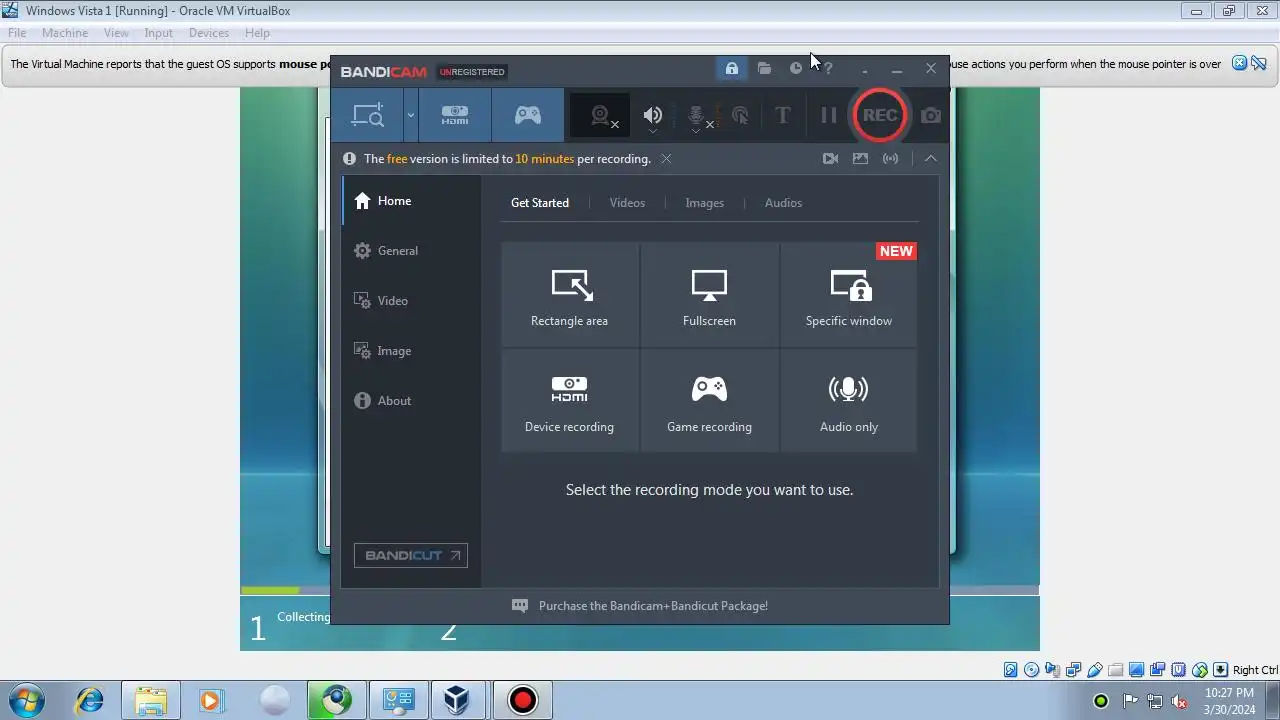The height and width of the screenshot is (720, 1280).
Task: Click the muted volume tray icon
Action: click(x=1179, y=701)
